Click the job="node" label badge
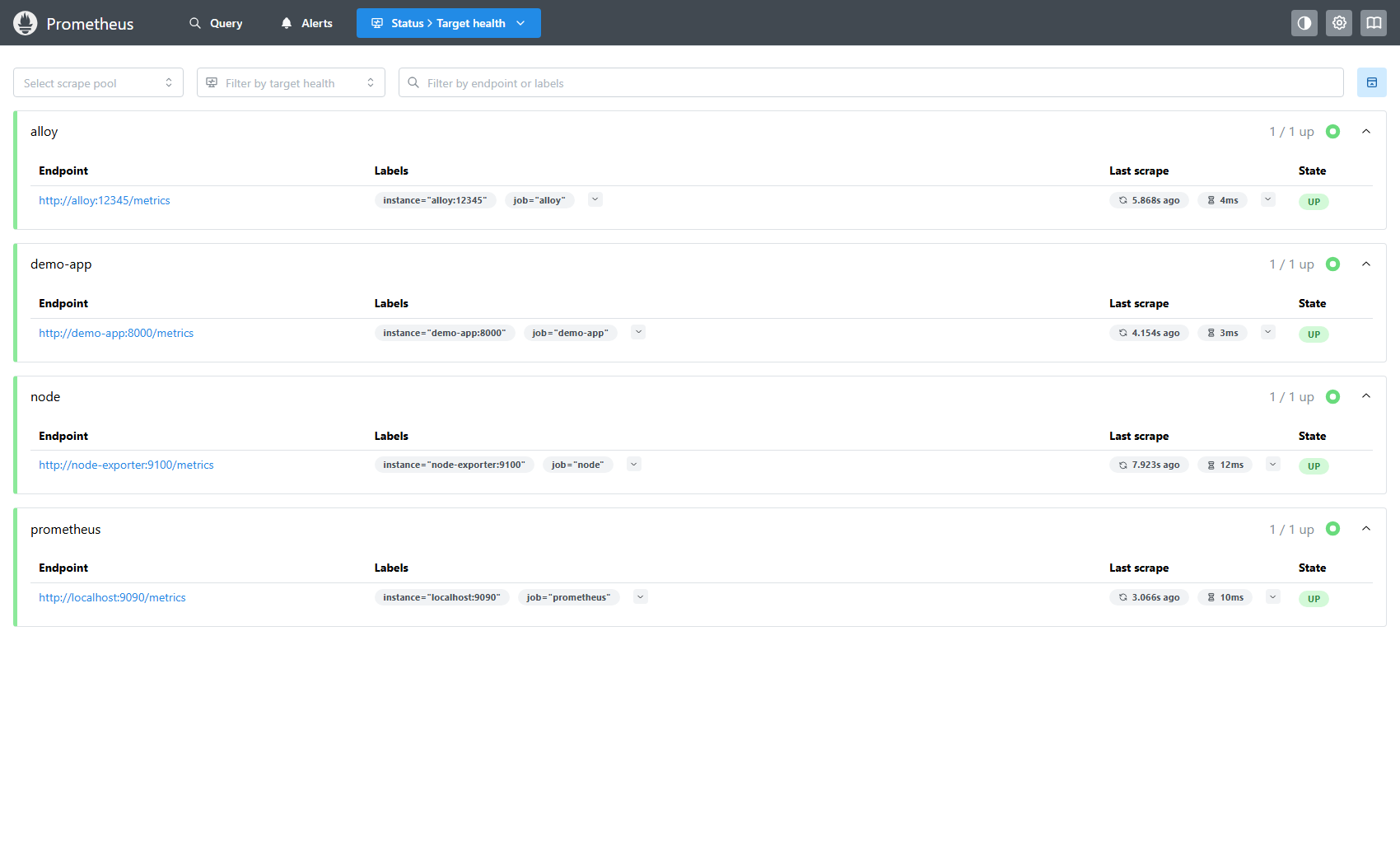The image size is (1400, 865). click(x=577, y=465)
